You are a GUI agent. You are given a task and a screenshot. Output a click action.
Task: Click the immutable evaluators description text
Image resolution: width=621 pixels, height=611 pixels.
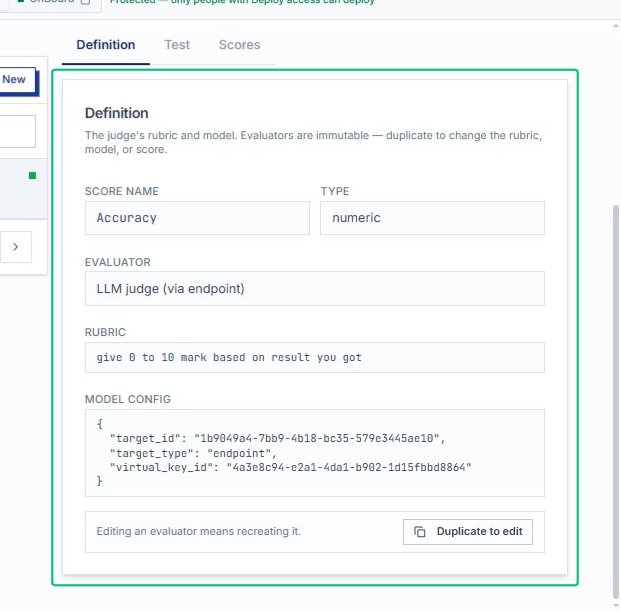coord(313,143)
